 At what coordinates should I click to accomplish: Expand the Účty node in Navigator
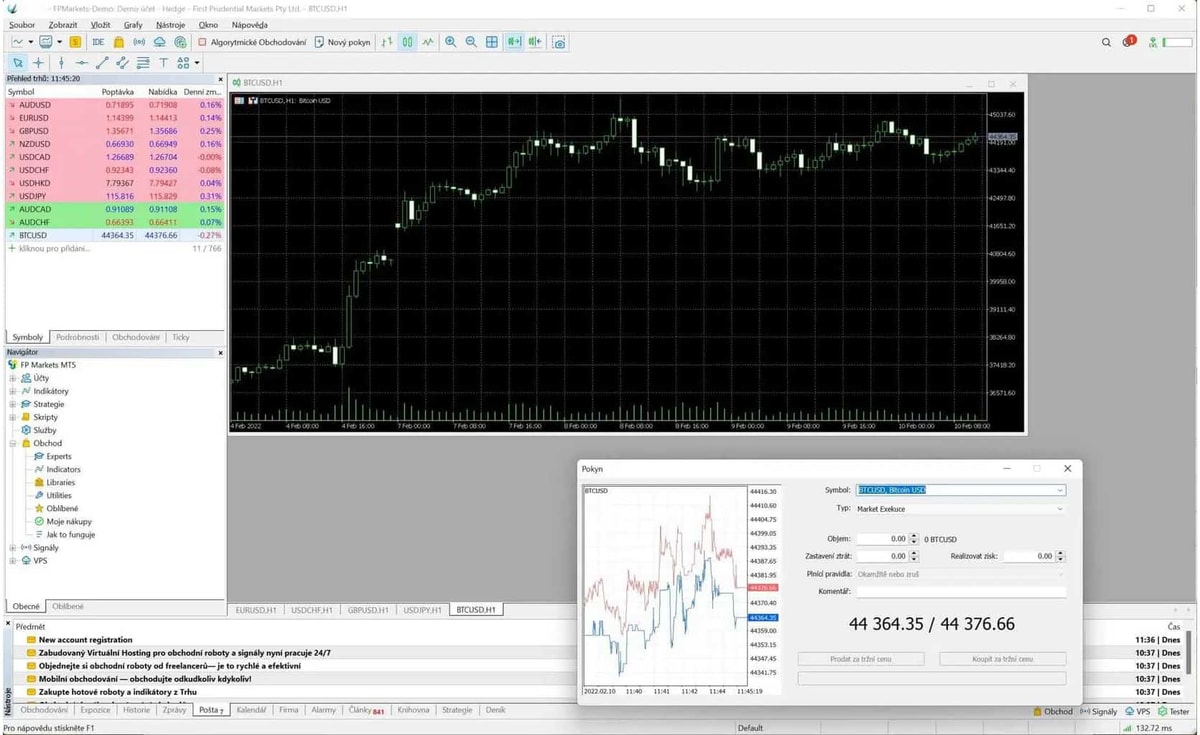(x=13, y=378)
